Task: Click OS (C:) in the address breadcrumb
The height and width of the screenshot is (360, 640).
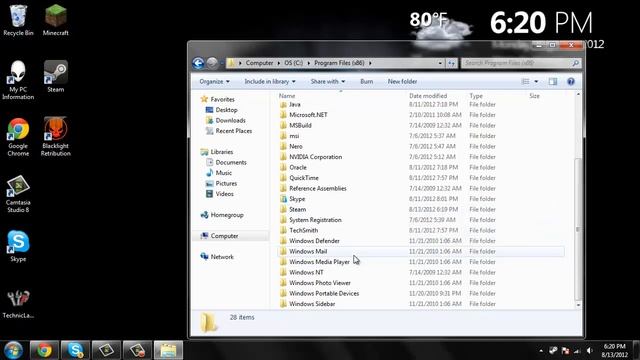Action: (293, 63)
